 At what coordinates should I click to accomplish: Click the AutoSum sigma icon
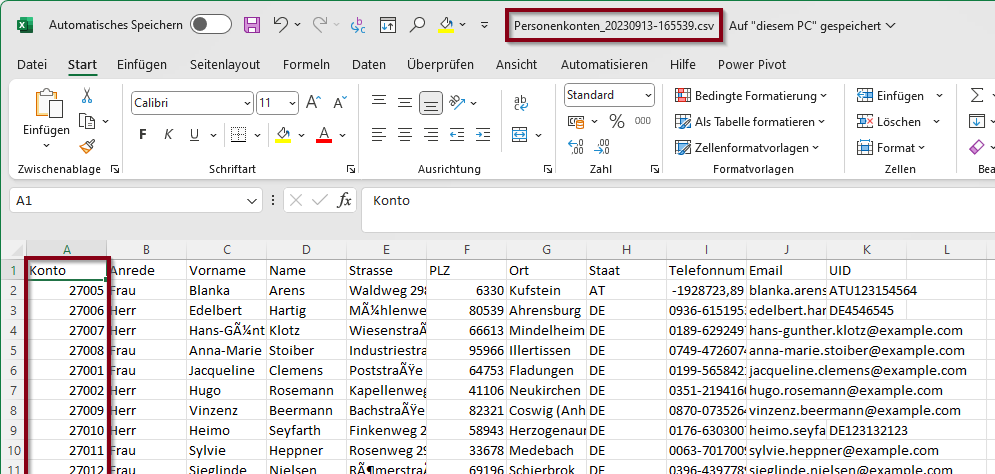click(977, 95)
